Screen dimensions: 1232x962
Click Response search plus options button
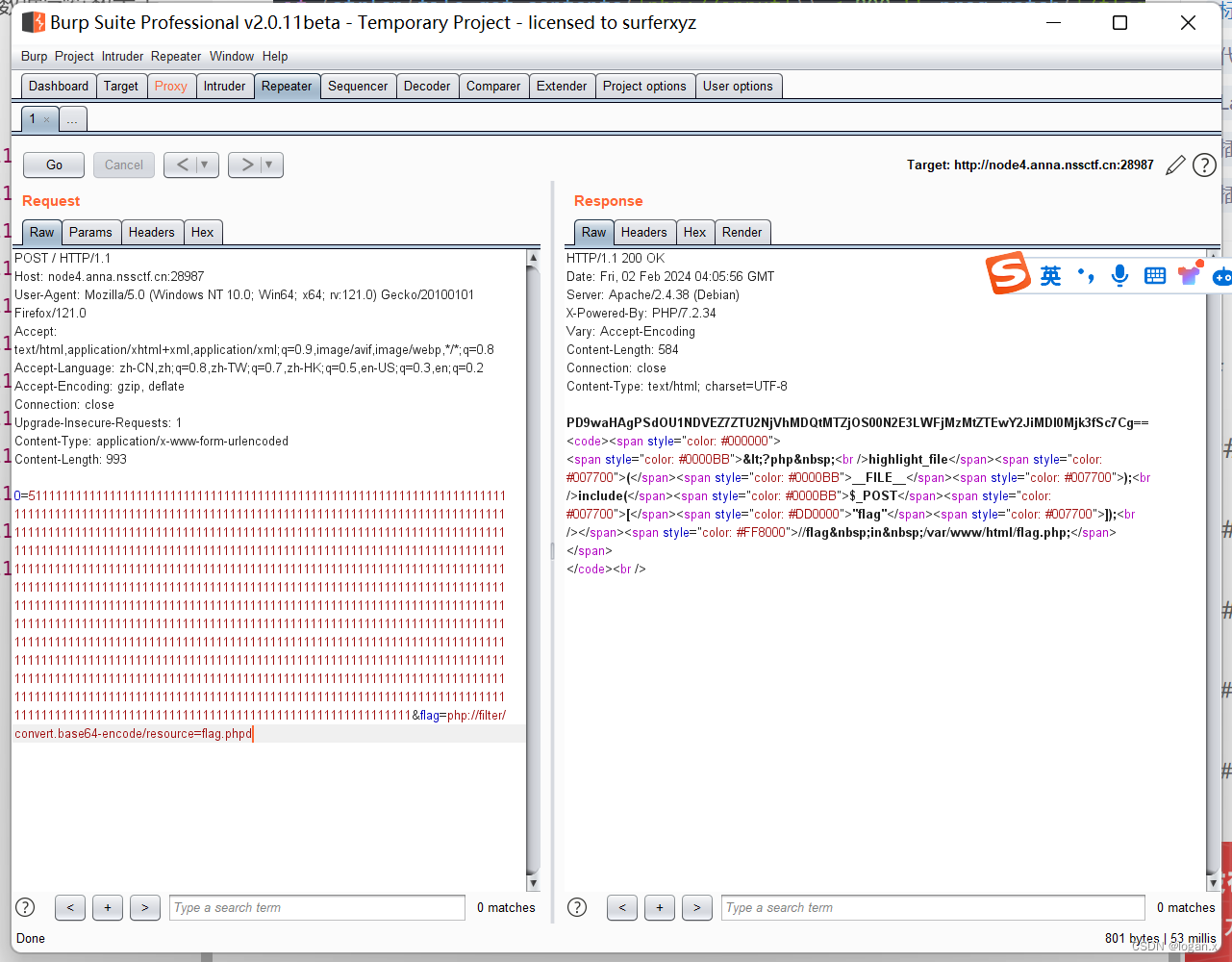[660, 907]
